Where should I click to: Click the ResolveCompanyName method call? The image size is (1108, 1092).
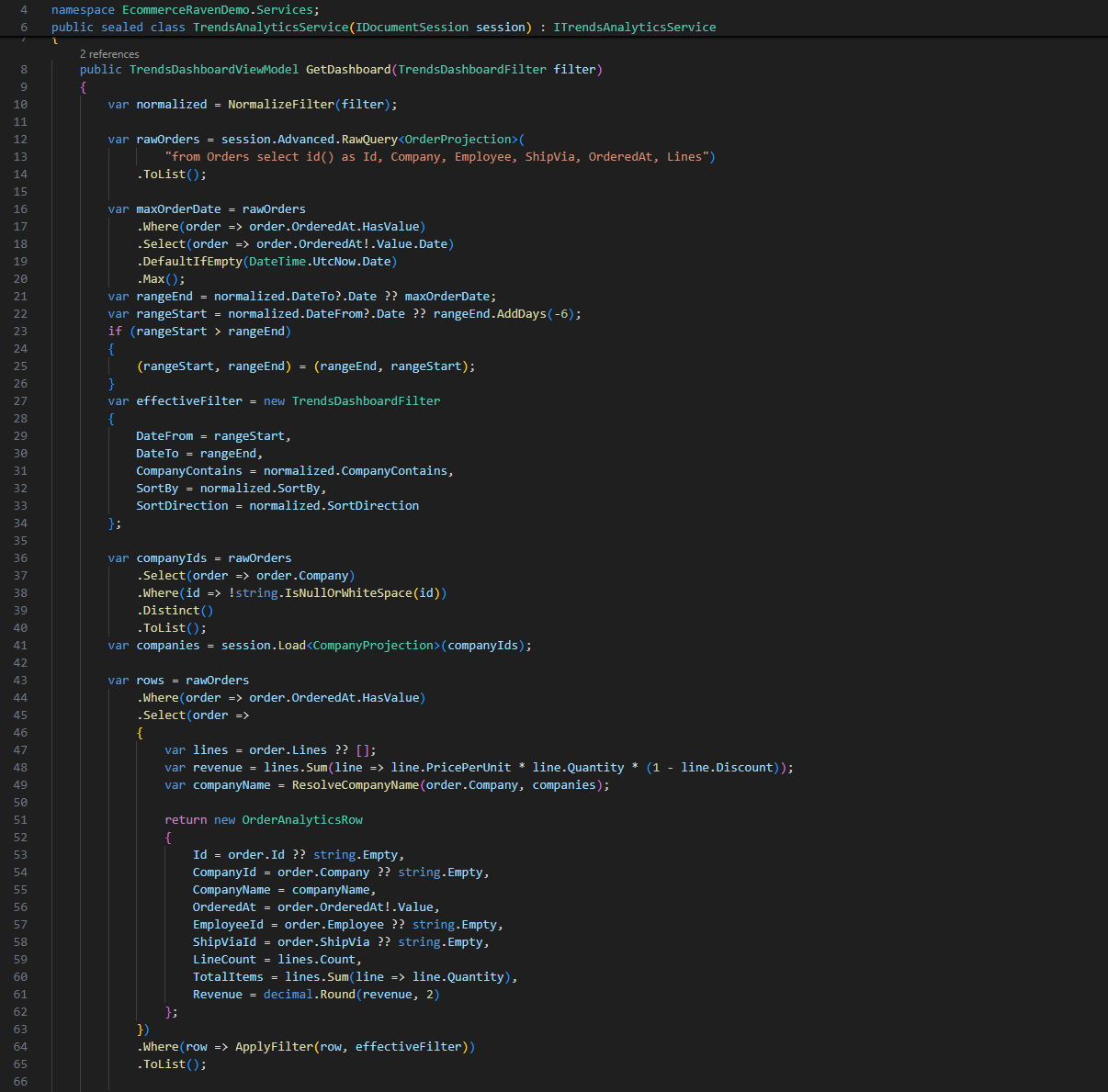click(355, 785)
